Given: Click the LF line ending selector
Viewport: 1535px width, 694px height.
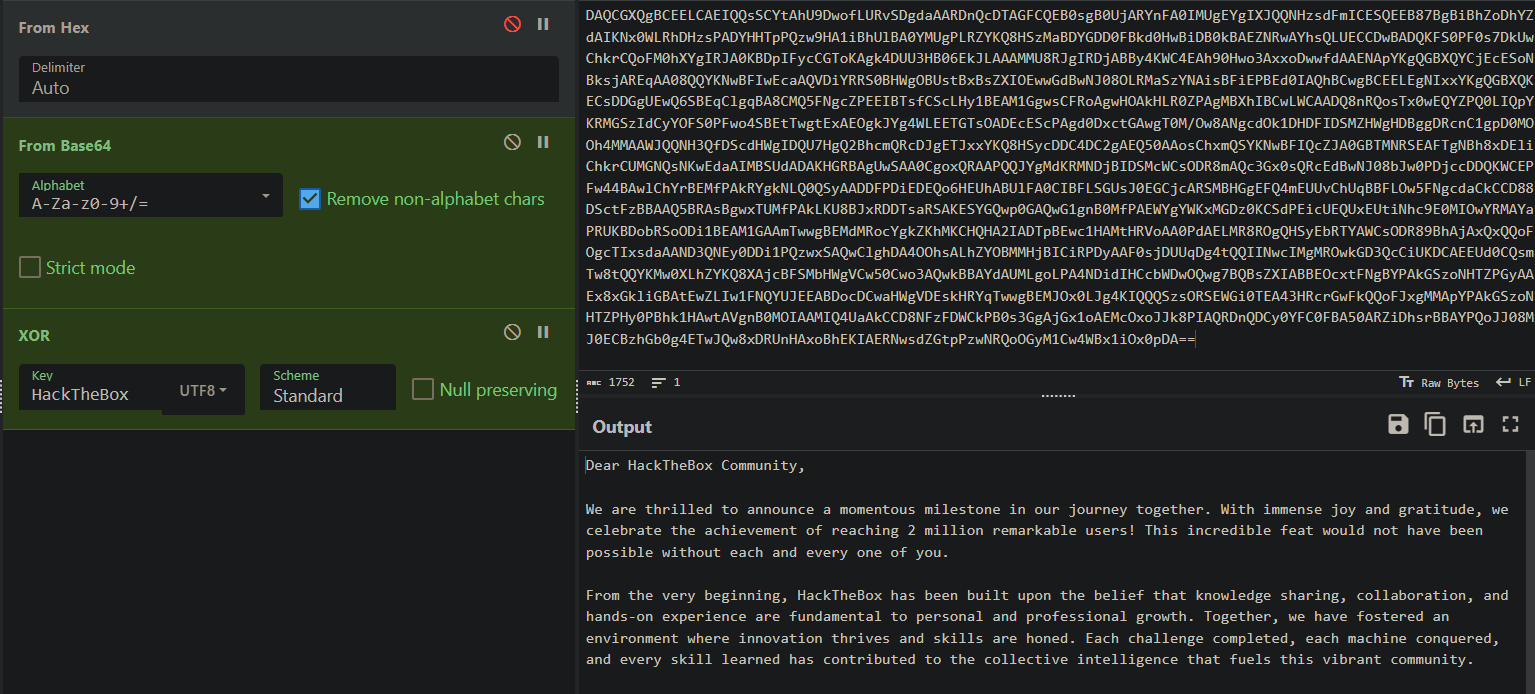Looking at the screenshot, I should pos(1513,383).
